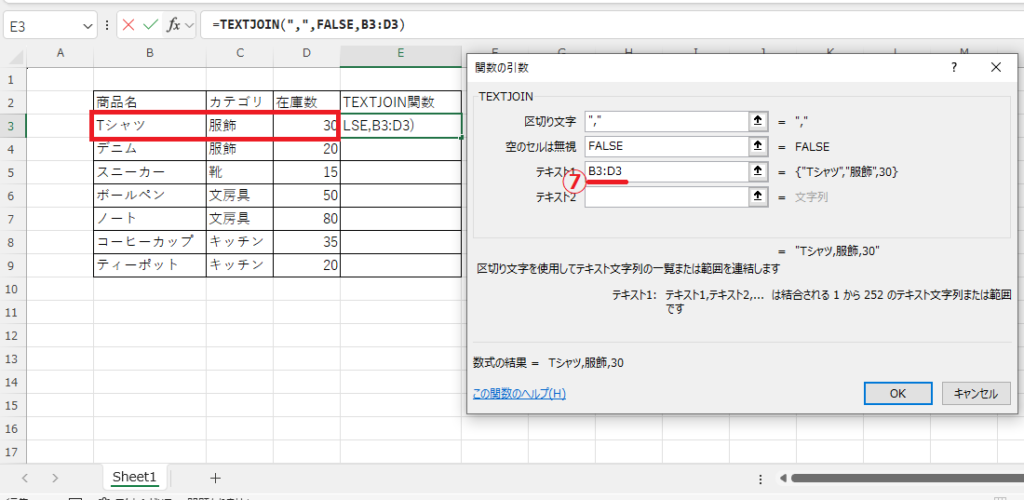
Task: Select cell containing ノート
Action: coord(150,219)
